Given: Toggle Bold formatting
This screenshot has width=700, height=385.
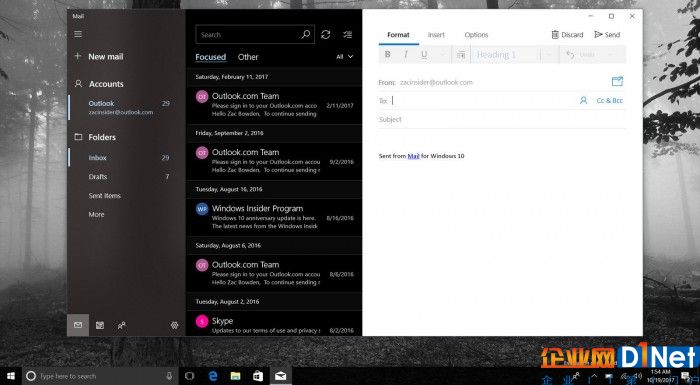Looking at the screenshot, I should pyautogui.click(x=388, y=54).
